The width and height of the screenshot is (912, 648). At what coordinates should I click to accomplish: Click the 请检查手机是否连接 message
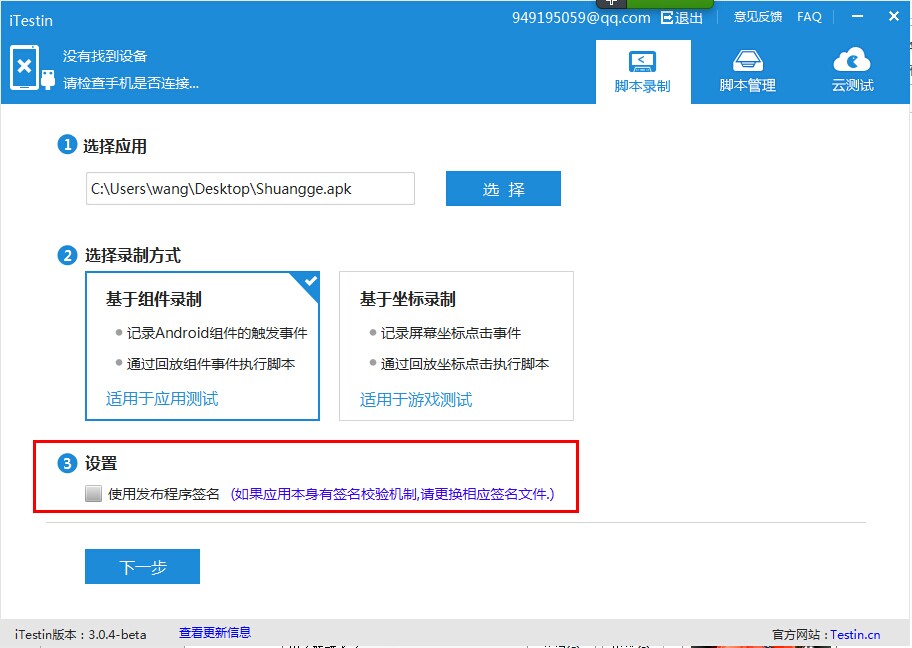coord(131,83)
